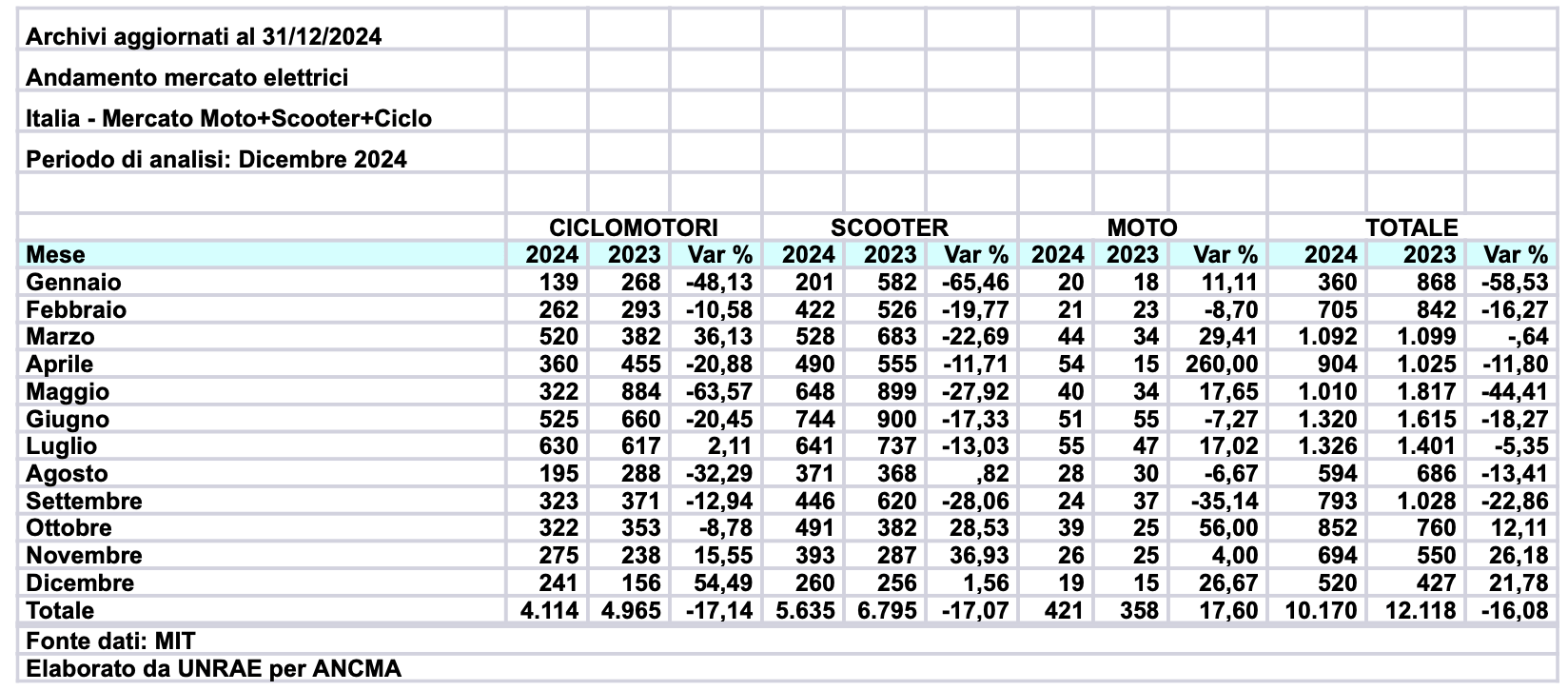Screen dimensions: 1568x691
Task: Select Gennaio ciclomotori value -48,13
Action: pos(718,283)
